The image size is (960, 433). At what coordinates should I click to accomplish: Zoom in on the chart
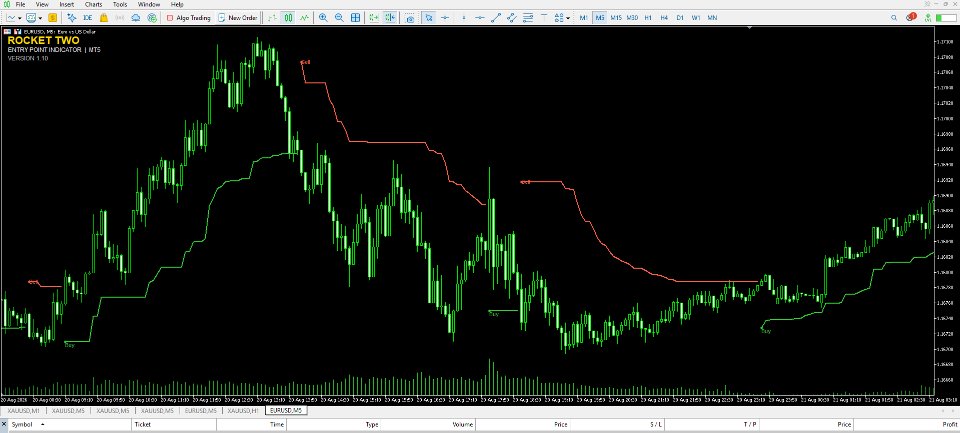(323, 18)
